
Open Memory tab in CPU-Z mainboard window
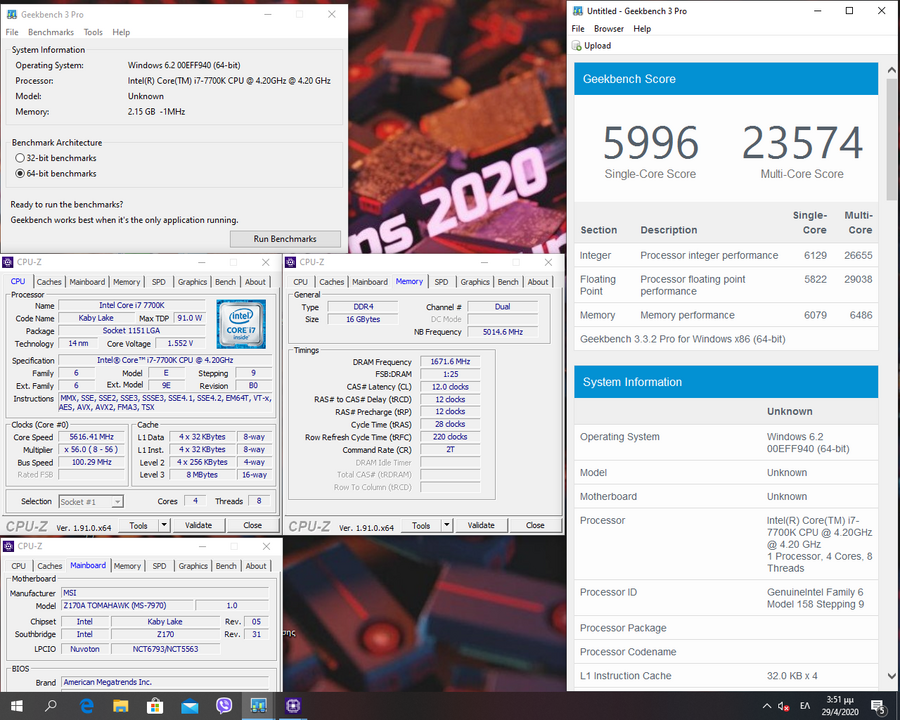[x=127, y=566]
